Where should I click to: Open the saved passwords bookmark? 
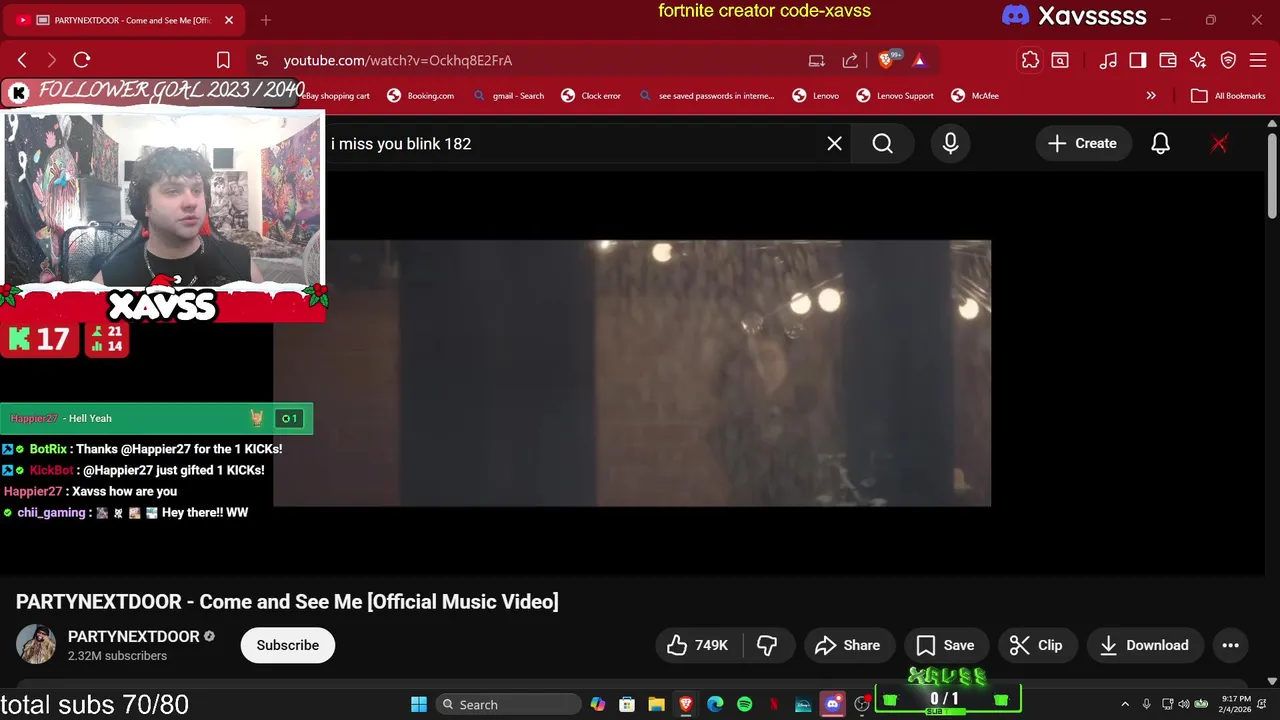tap(706, 96)
